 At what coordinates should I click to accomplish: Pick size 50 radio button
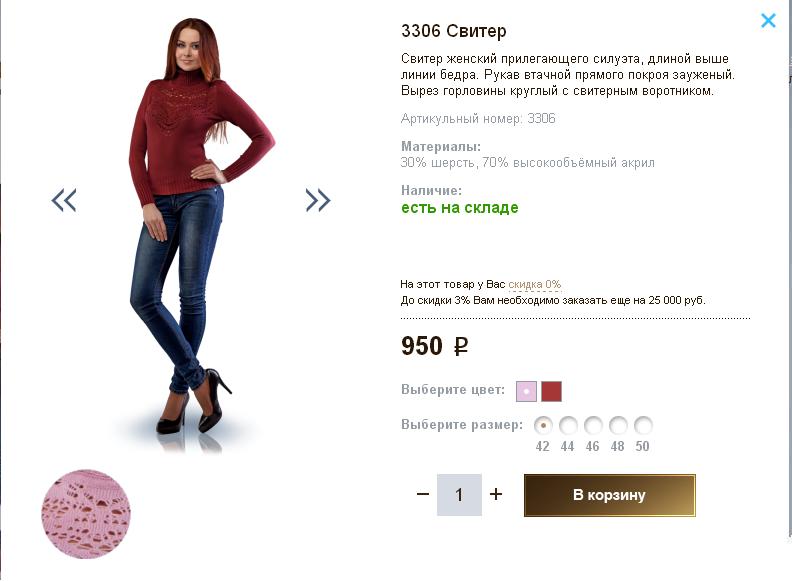coord(643,425)
